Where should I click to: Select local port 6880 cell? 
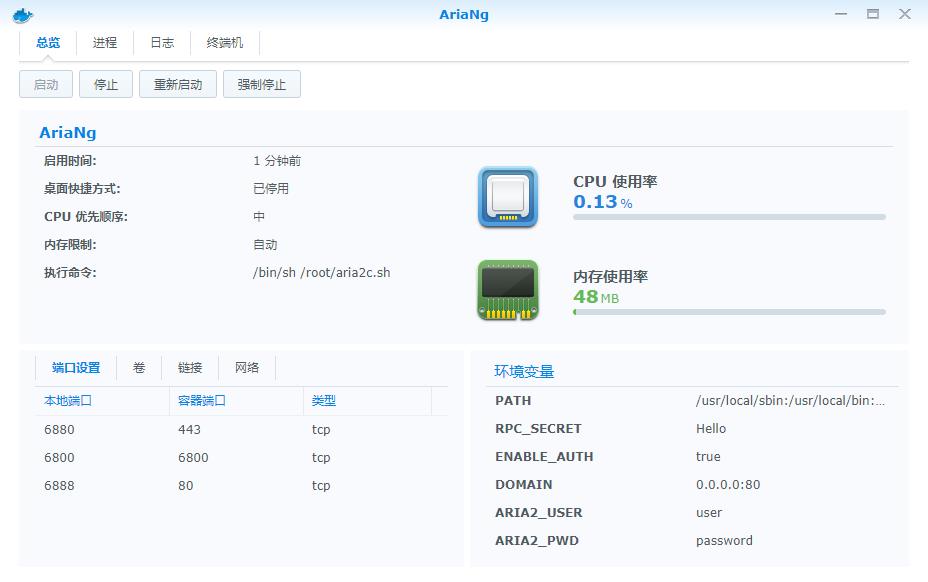click(x=59, y=429)
